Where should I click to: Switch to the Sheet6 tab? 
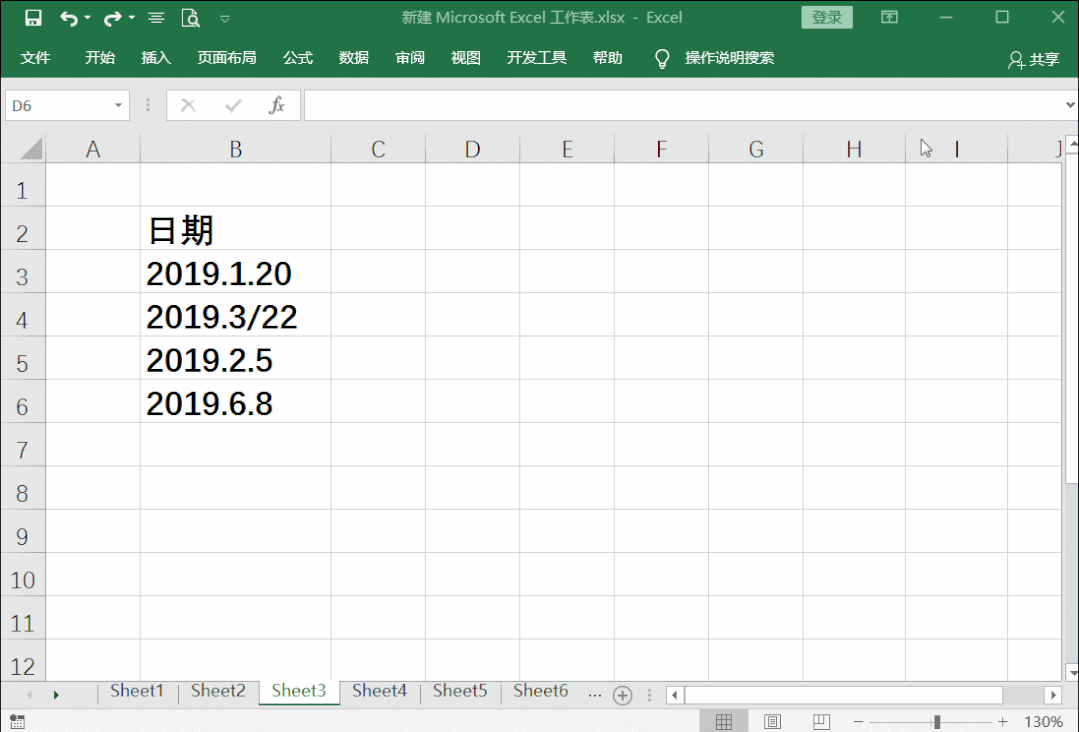[x=541, y=691]
